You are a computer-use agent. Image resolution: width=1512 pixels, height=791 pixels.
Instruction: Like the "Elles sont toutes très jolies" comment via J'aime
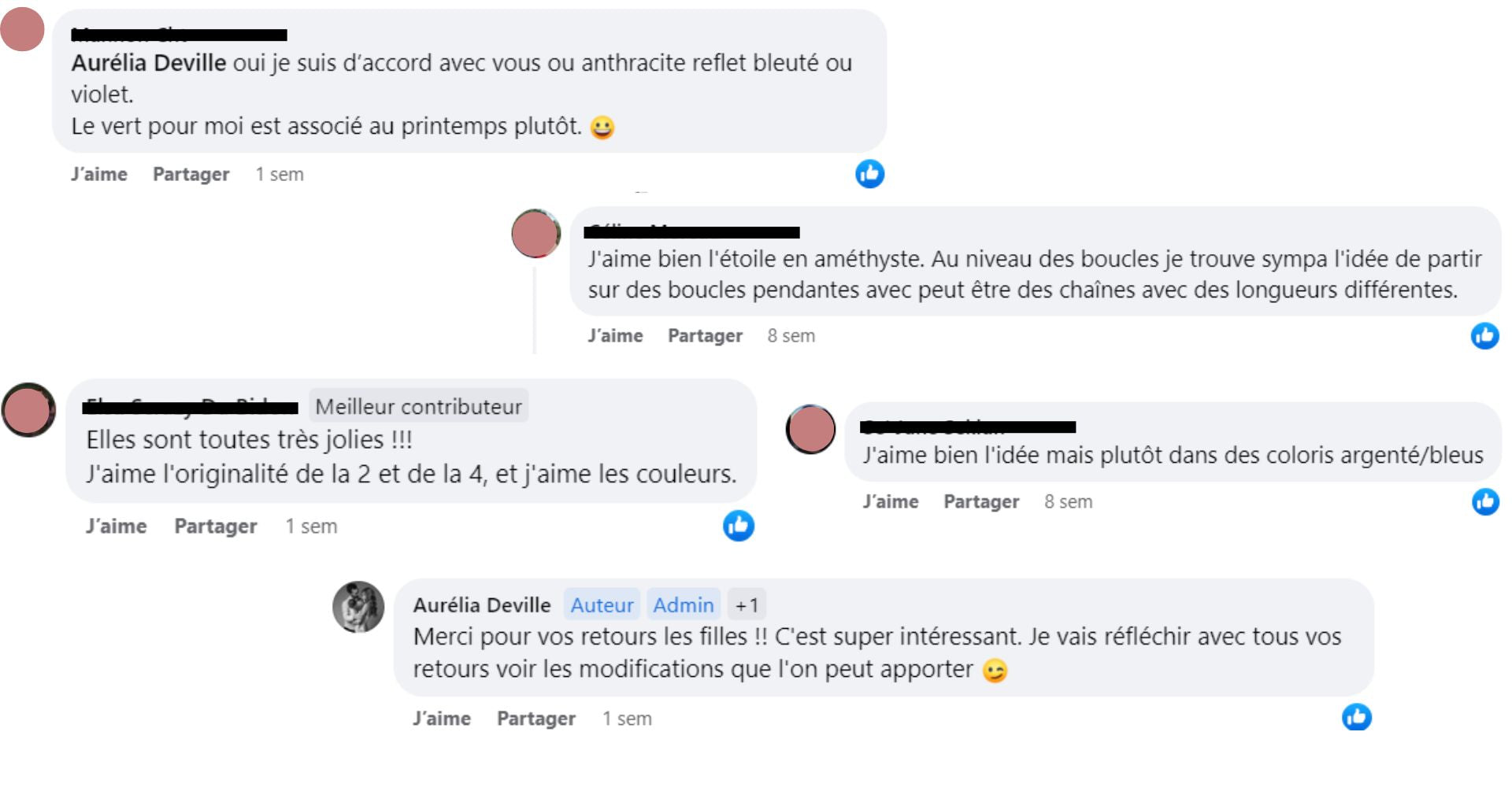click(116, 526)
